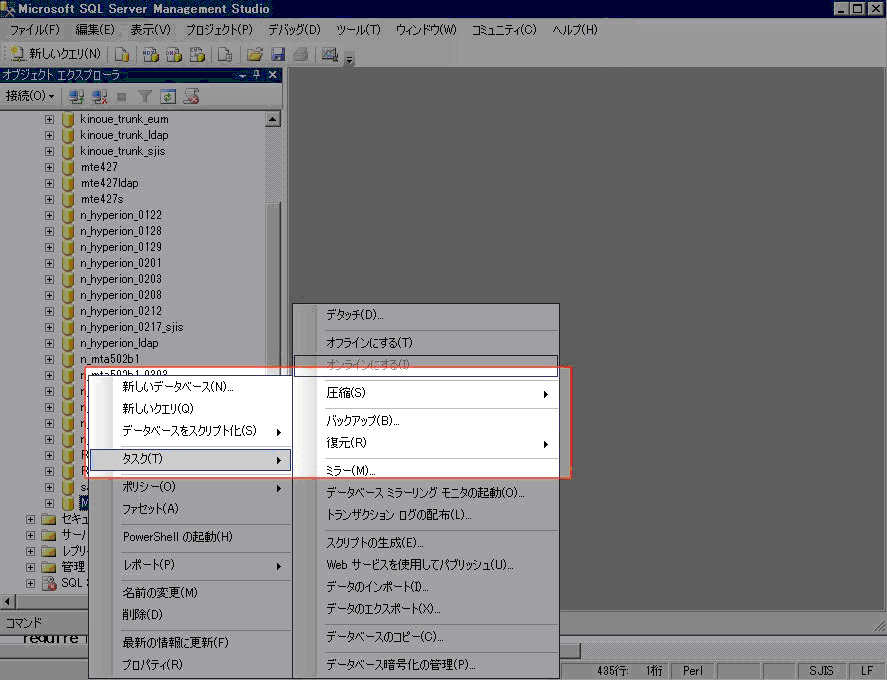Expand the kinoue_trunk_eum database node
The width and height of the screenshot is (887, 680).
(49, 119)
